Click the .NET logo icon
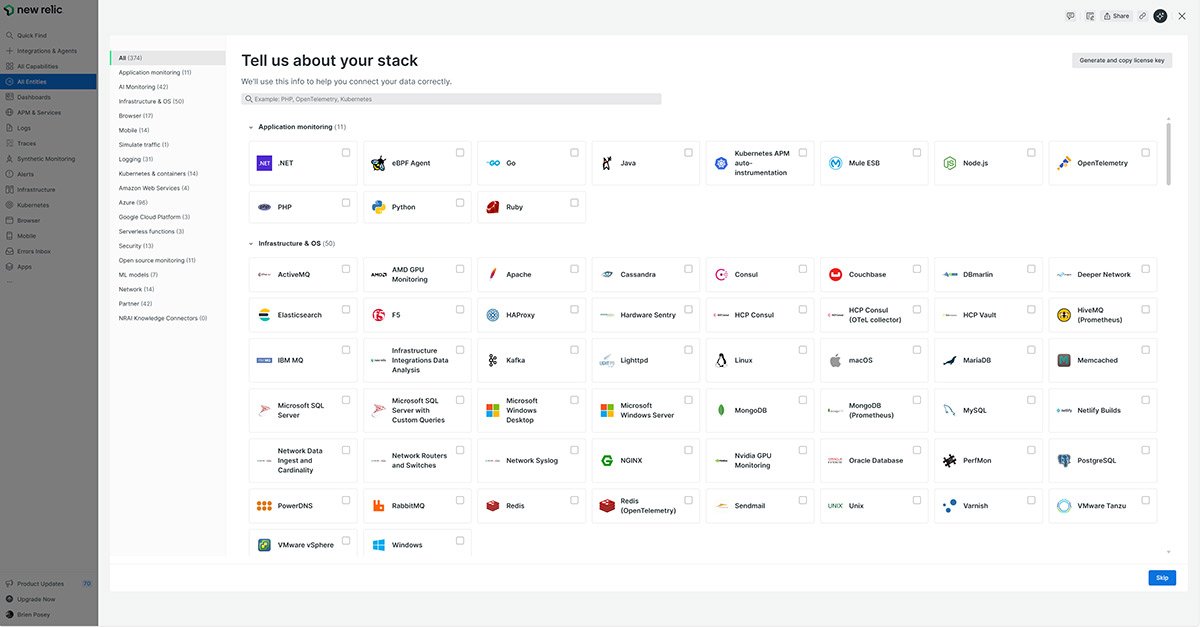This screenshot has height=627, width=1200. tap(264, 163)
